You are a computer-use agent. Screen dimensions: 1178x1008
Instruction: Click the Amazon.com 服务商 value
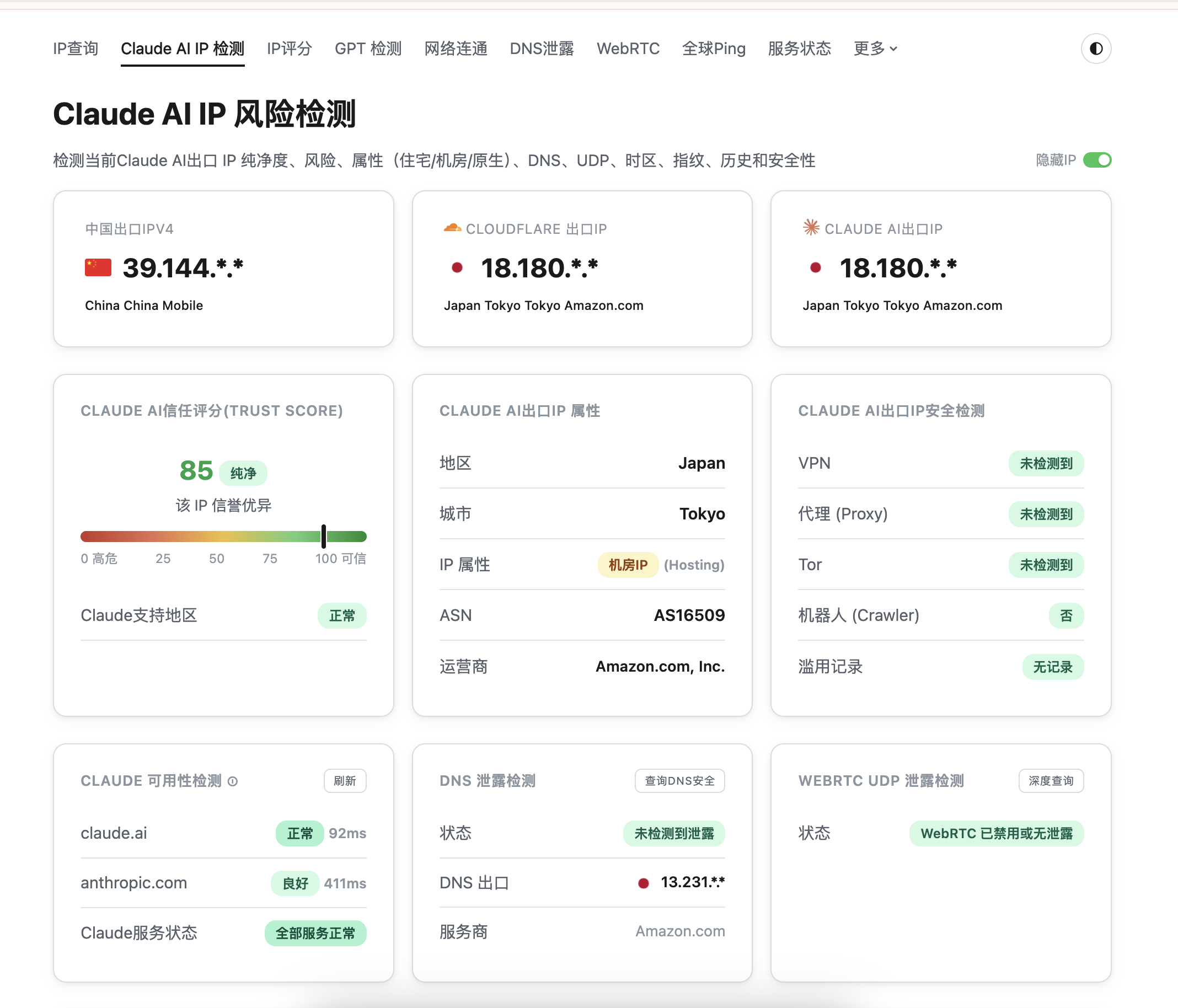point(680,931)
